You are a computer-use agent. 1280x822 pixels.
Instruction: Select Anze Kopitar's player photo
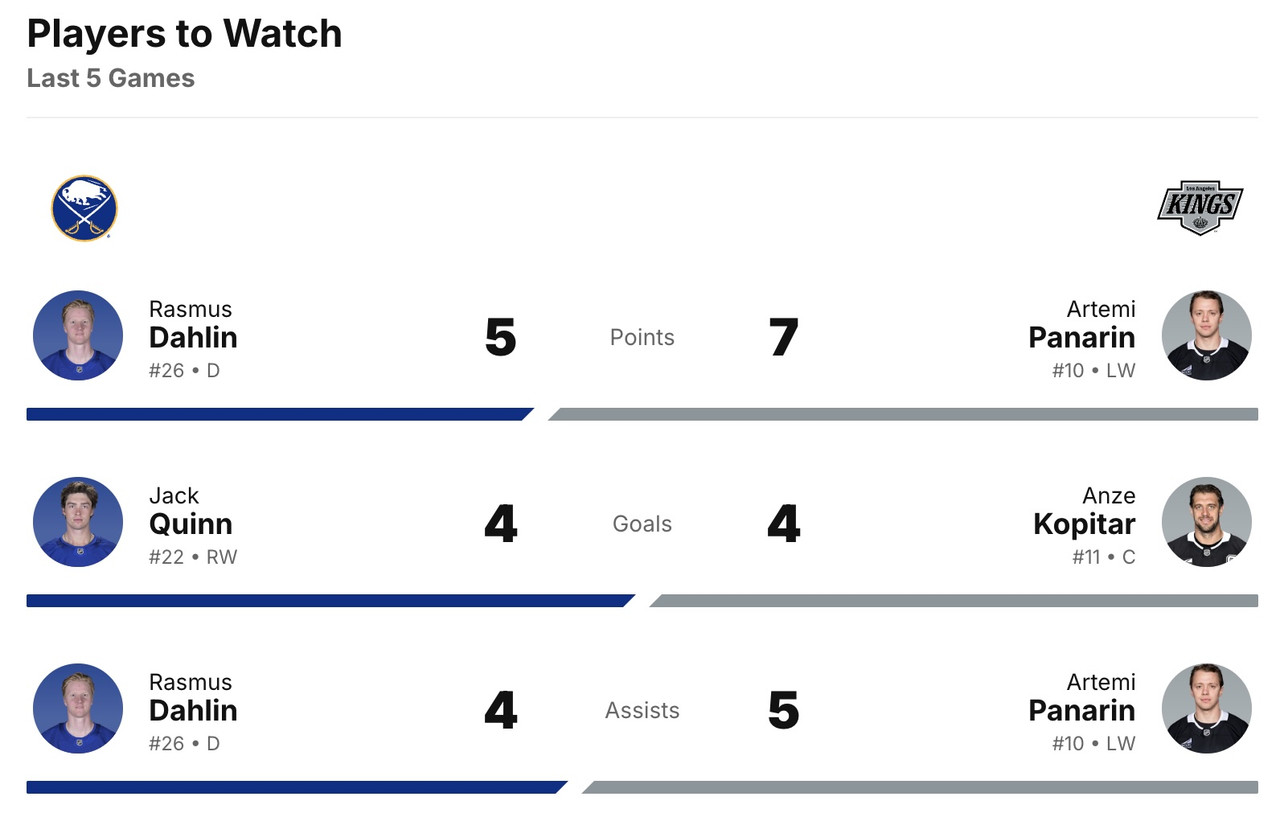pos(1206,522)
